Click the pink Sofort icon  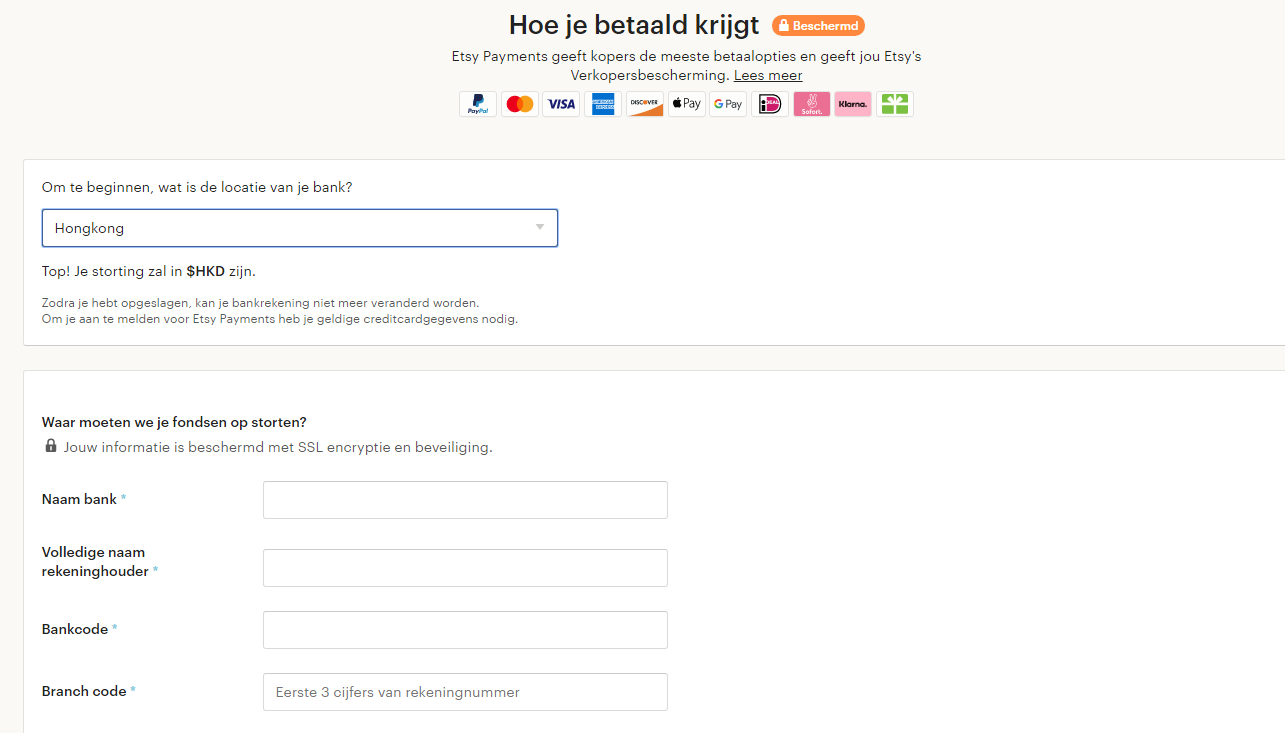pyautogui.click(x=811, y=104)
